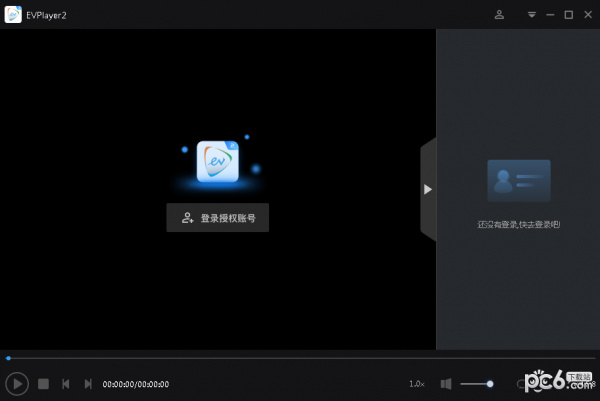Open the user account icon in title bar
This screenshot has height=401, width=600.
click(x=499, y=15)
